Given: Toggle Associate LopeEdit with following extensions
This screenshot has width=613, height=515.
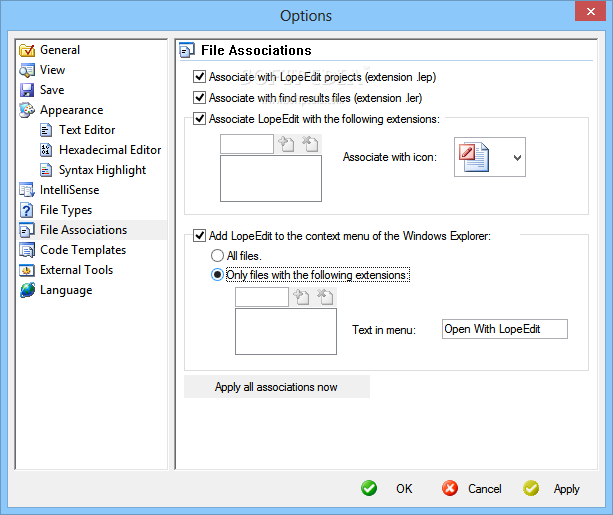Looking at the screenshot, I should point(199,118).
